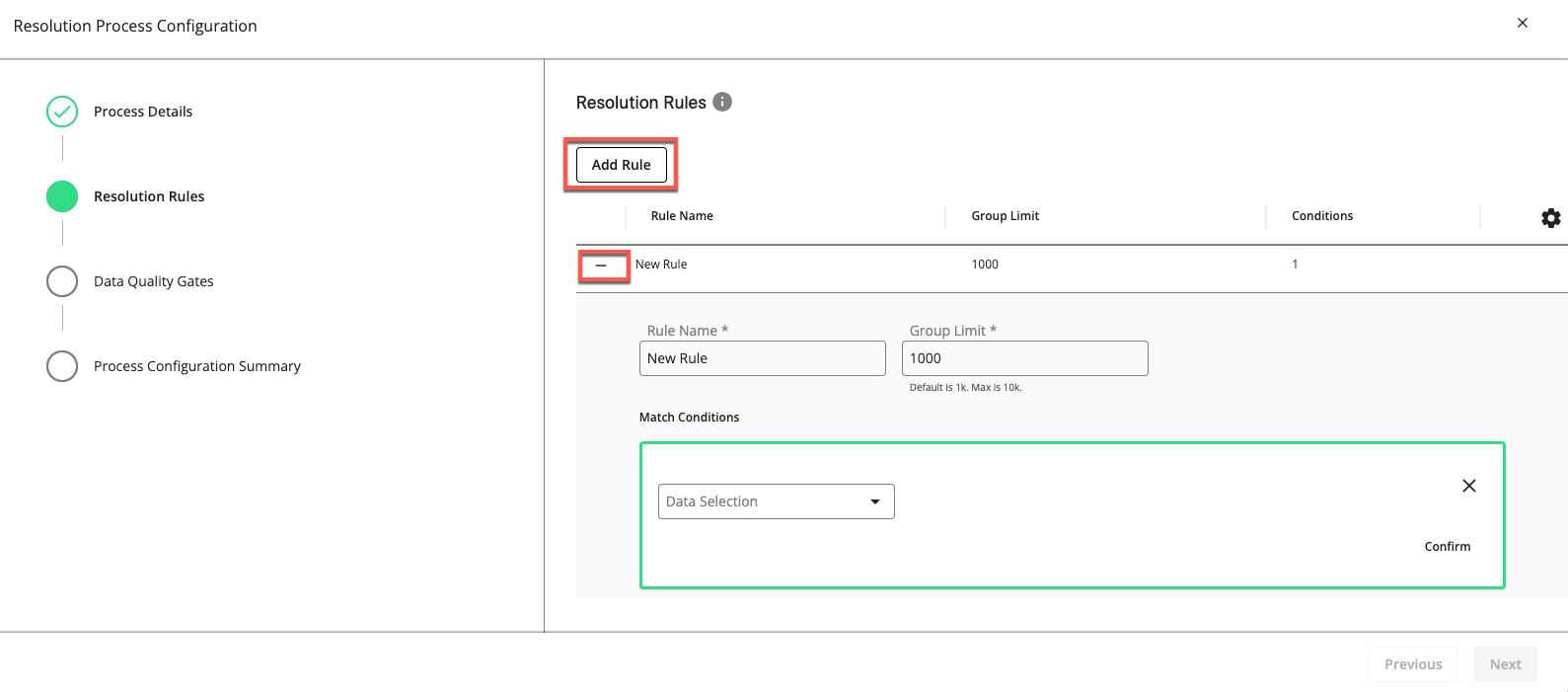The image size is (1568, 692).
Task: Open the Data Selection dropdown
Action: click(776, 501)
